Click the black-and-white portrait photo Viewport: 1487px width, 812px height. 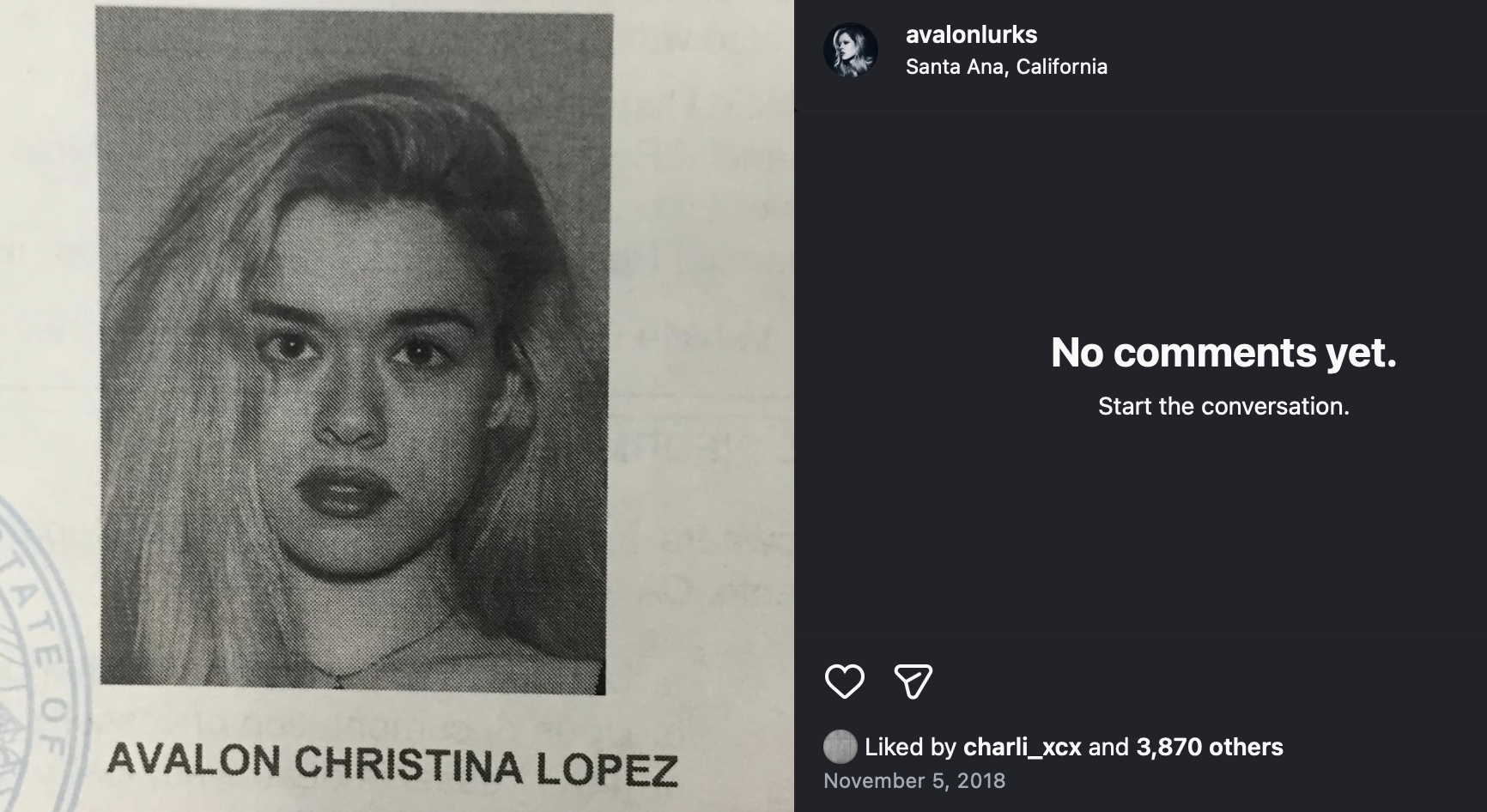coord(354,349)
